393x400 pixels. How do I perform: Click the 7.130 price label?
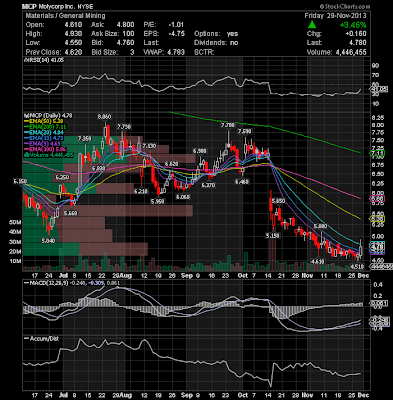click(x=149, y=146)
